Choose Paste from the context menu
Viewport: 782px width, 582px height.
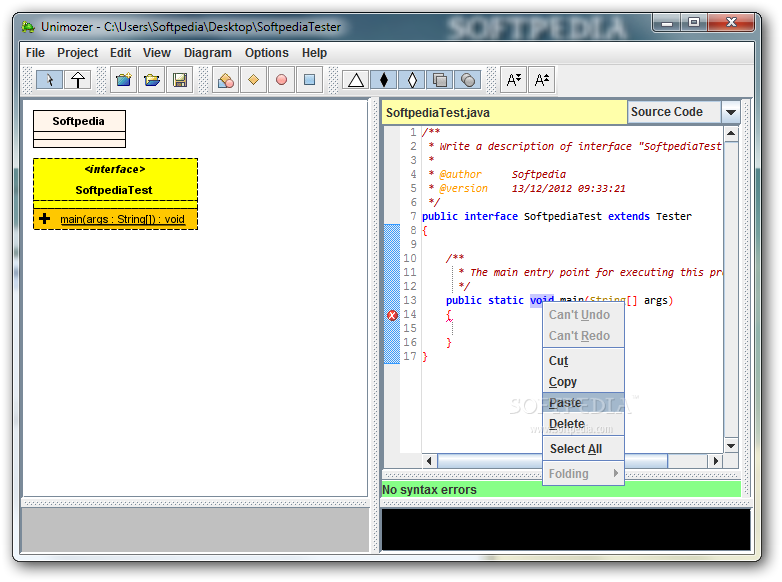click(565, 403)
